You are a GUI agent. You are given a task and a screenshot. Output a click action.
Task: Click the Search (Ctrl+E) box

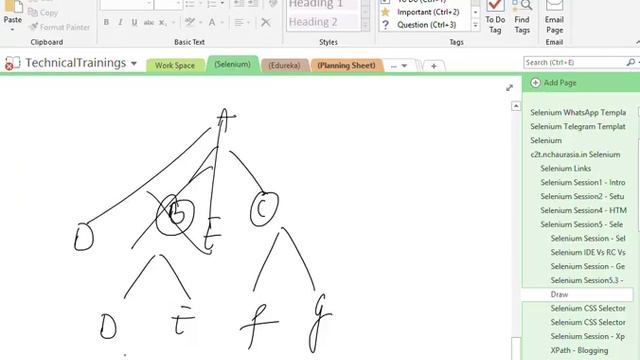click(x=575, y=62)
